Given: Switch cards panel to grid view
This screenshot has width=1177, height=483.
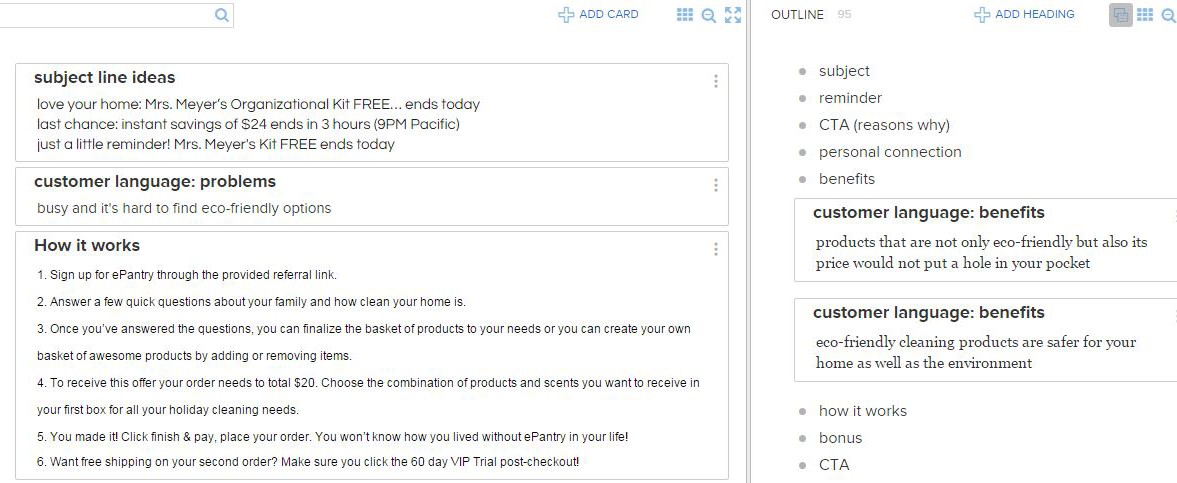Looking at the screenshot, I should click(685, 15).
